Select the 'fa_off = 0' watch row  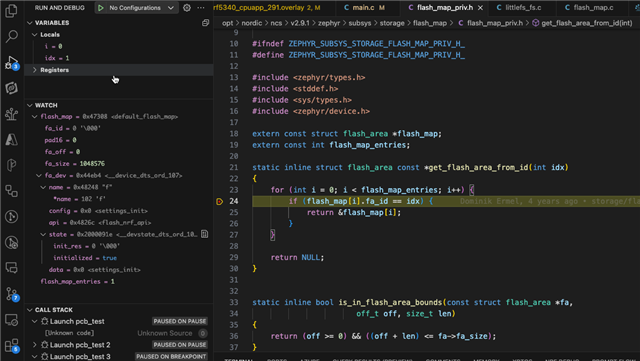[x=119, y=152]
